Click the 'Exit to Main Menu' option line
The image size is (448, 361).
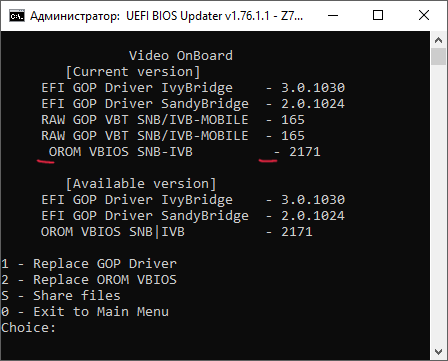pyautogui.click(x=85, y=312)
